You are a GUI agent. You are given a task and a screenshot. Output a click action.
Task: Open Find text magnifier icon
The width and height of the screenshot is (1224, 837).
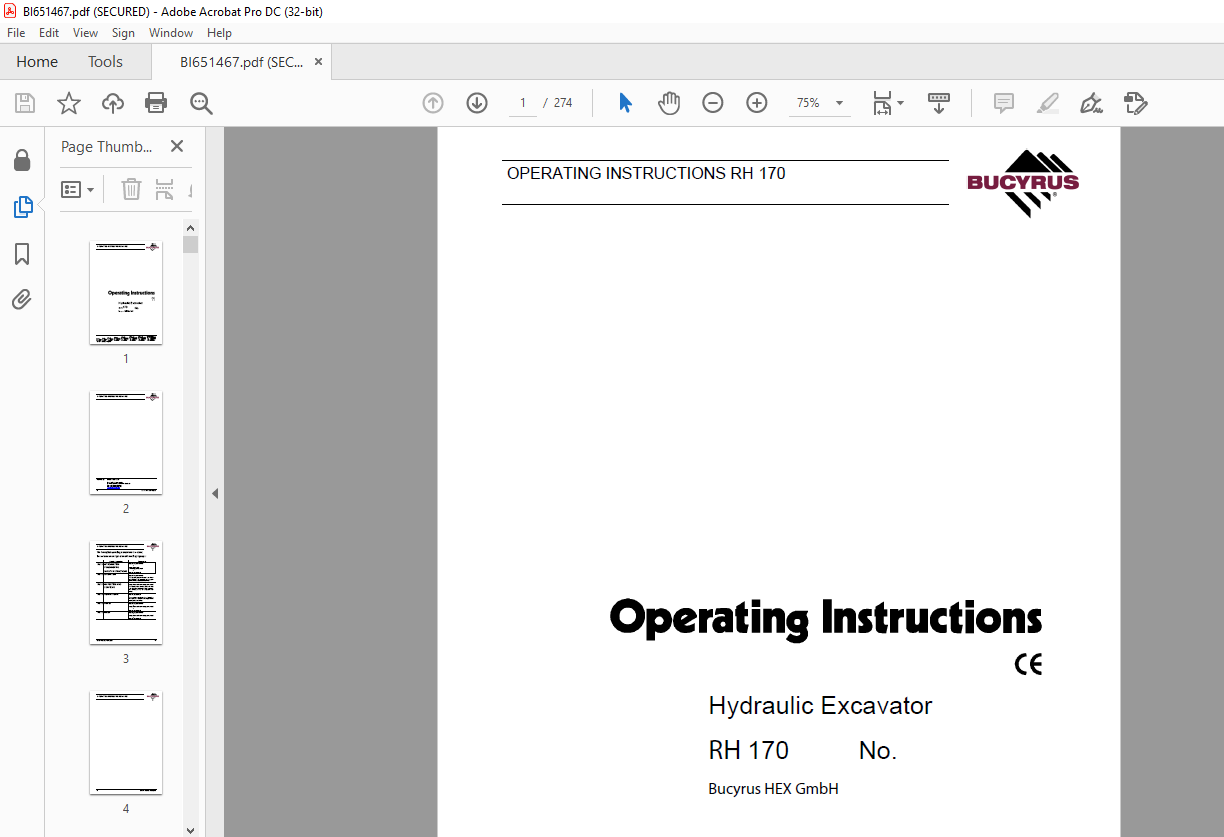[x=201, y=103]
